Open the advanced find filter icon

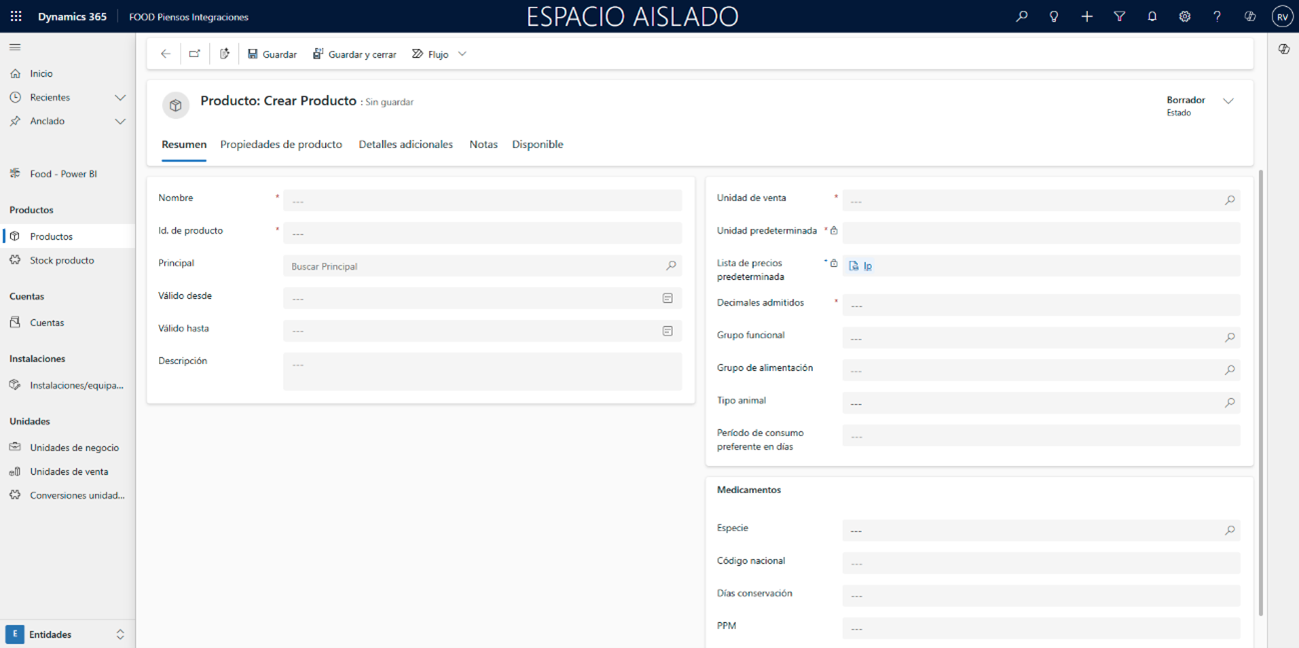(1119, 17)
